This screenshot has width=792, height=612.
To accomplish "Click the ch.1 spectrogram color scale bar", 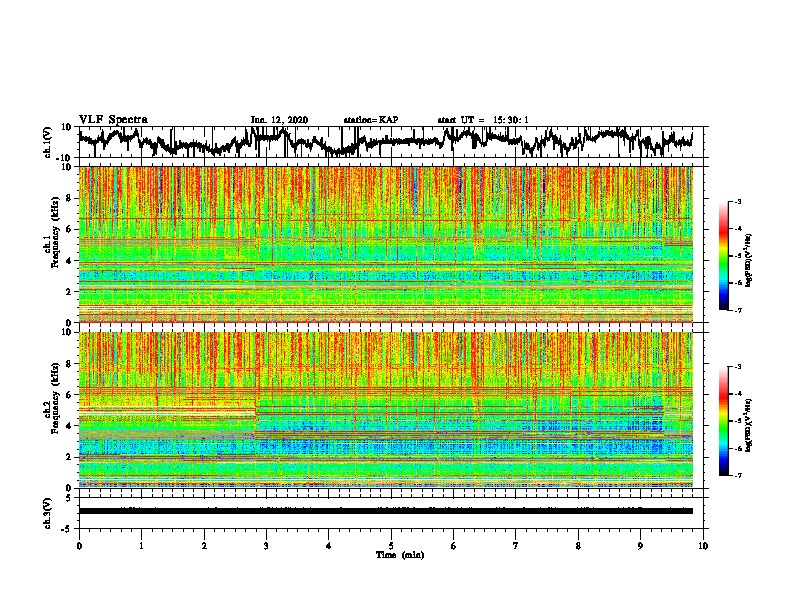I will pyautogui.click(x=724, y=256).
